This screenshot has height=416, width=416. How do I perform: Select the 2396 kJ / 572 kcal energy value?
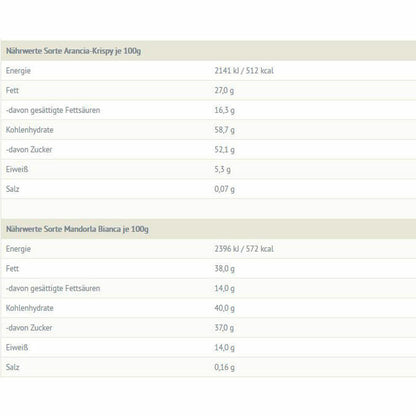click(244, 249)
